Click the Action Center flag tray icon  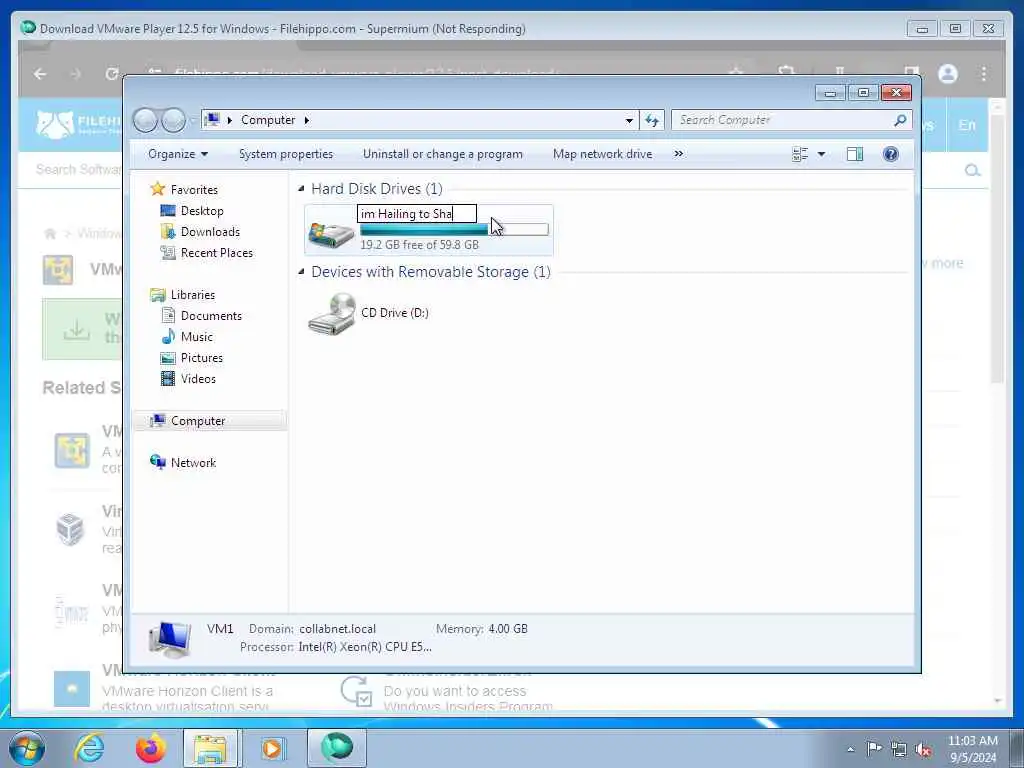tap(874, 749)
